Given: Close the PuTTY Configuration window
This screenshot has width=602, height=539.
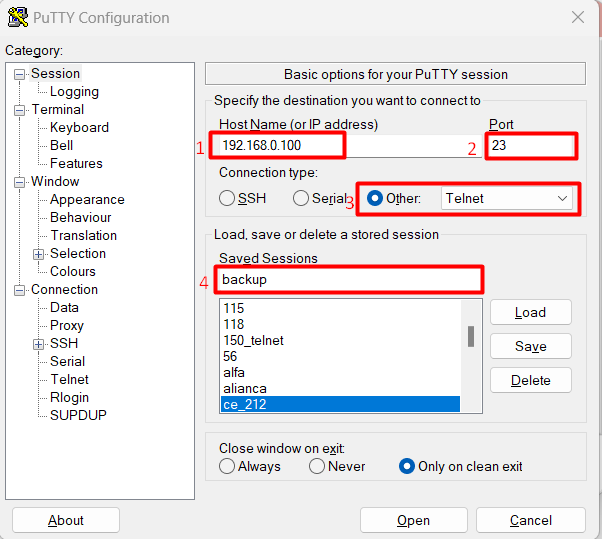Looking at the screenshot, I should click(x=578, y=17).
